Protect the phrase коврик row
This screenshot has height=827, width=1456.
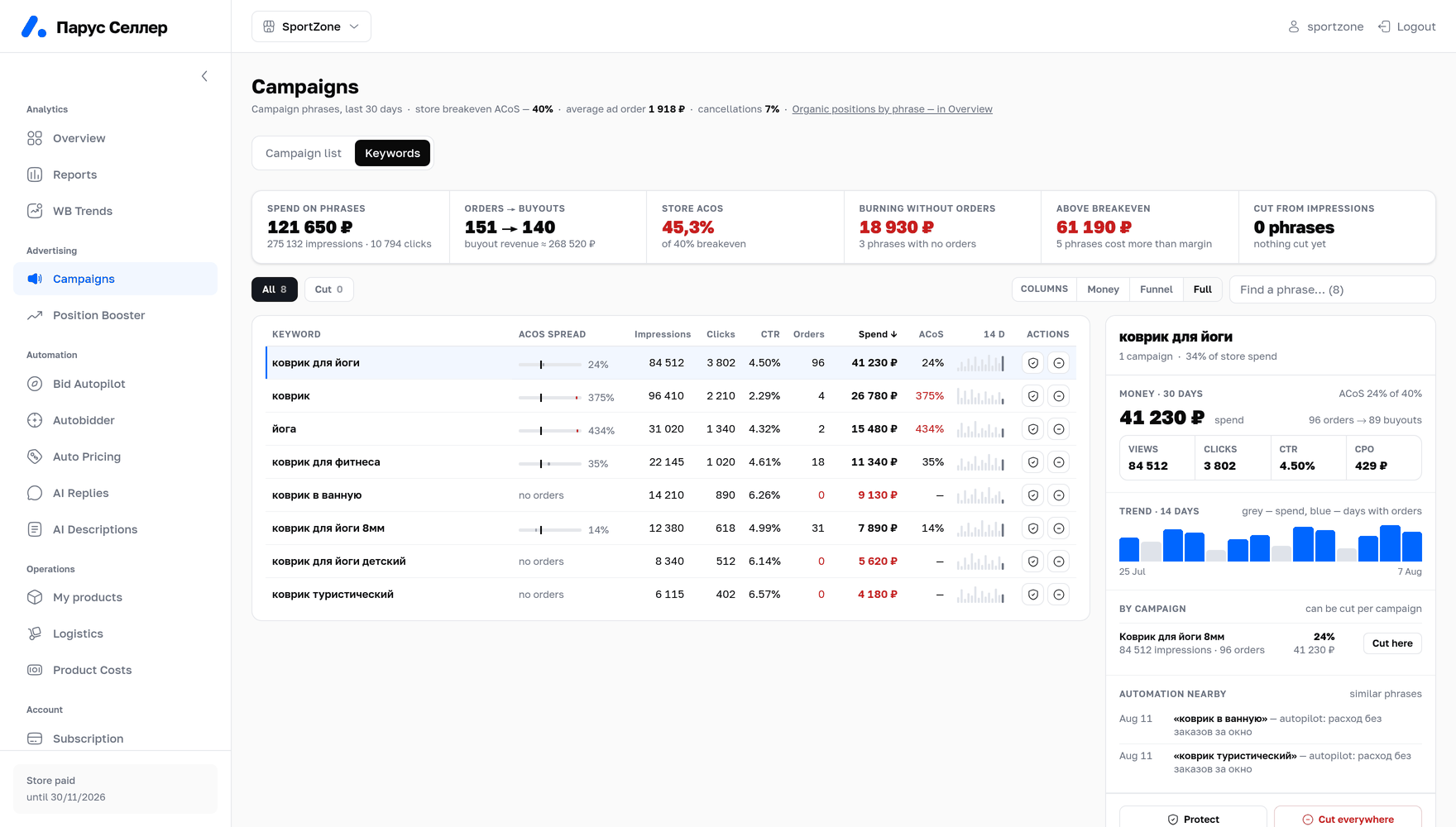tap(1033, 396)
